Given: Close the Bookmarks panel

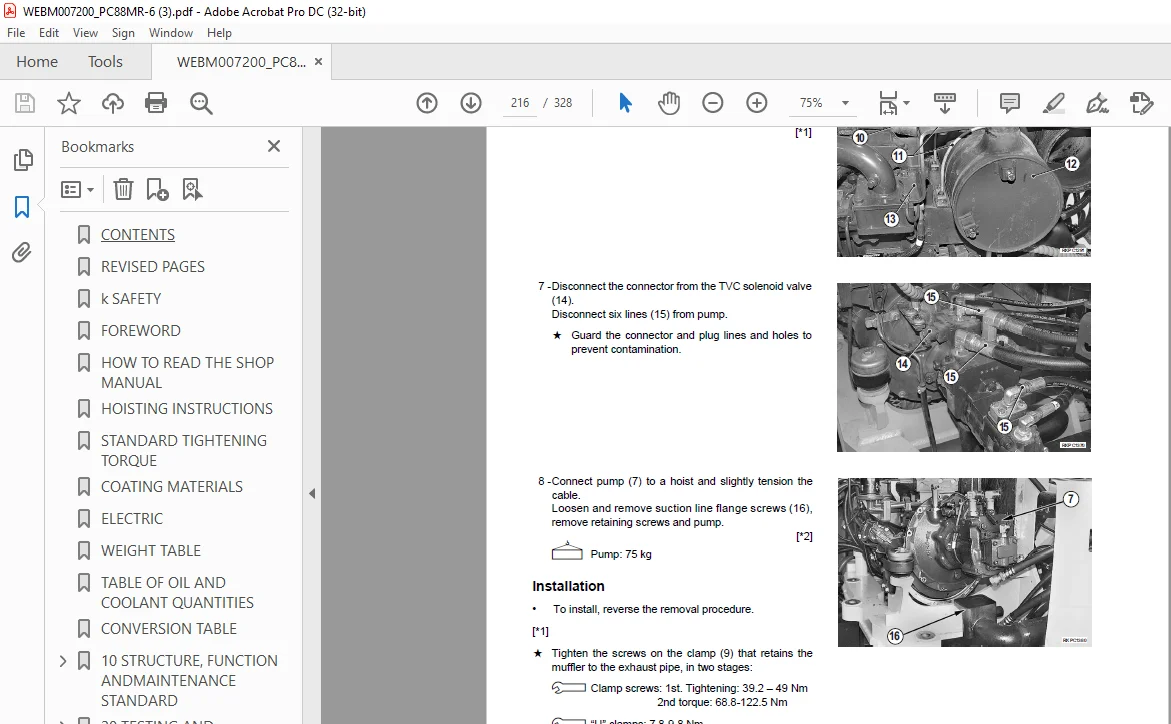Looking at the screenshot, I should click(274, 146).
